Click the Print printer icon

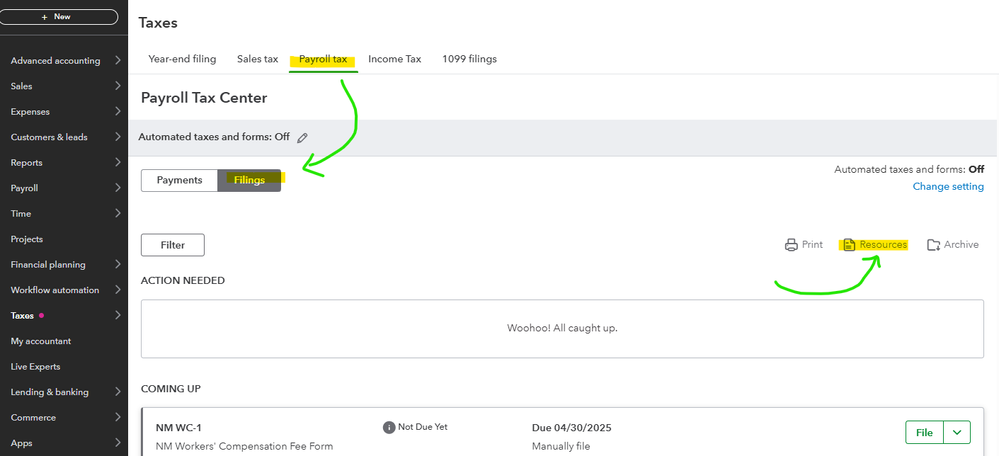(x=791, y=245)
